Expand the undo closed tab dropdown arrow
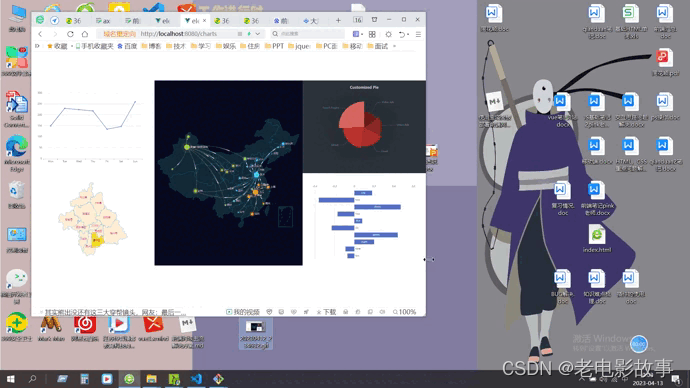This screenshot has width=690, height=388. coord(408,34)
